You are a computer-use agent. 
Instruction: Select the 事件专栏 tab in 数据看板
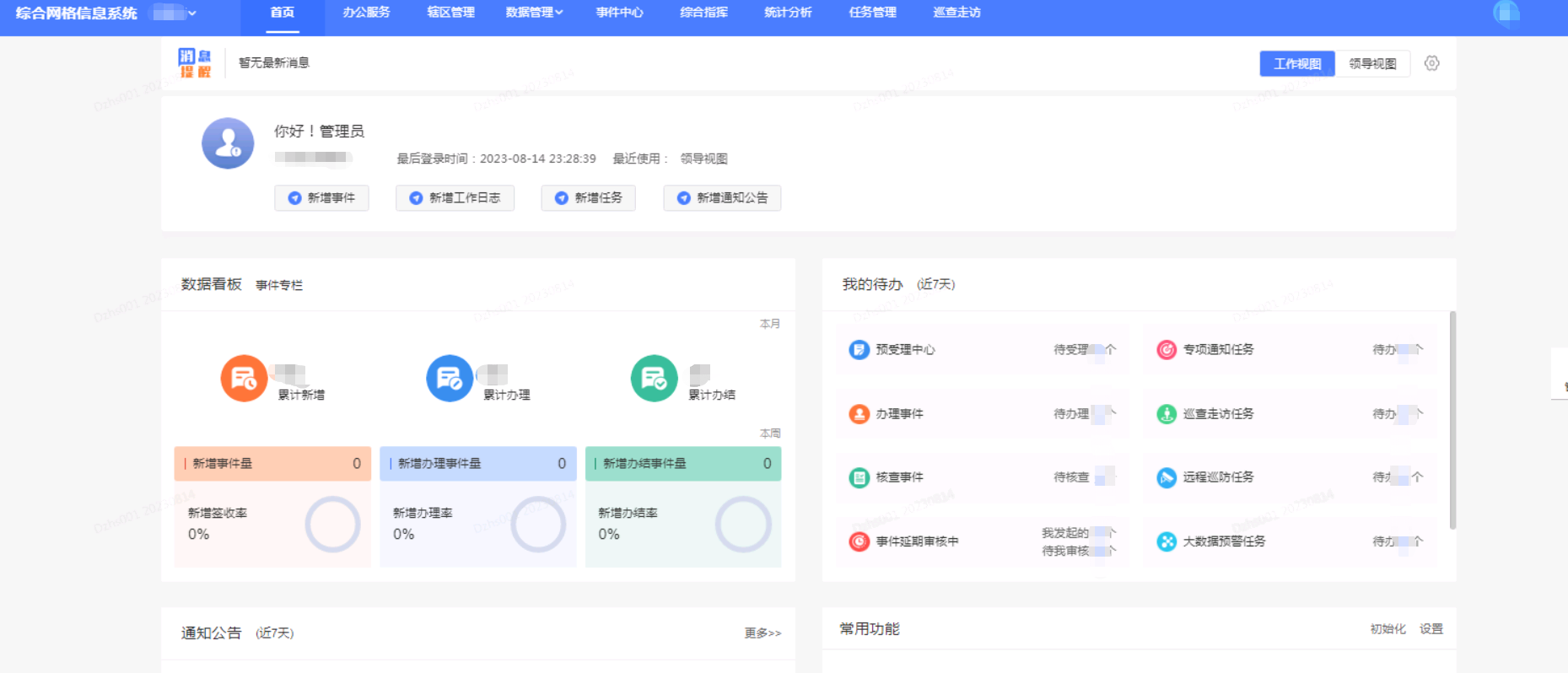[x=279, y=285]
